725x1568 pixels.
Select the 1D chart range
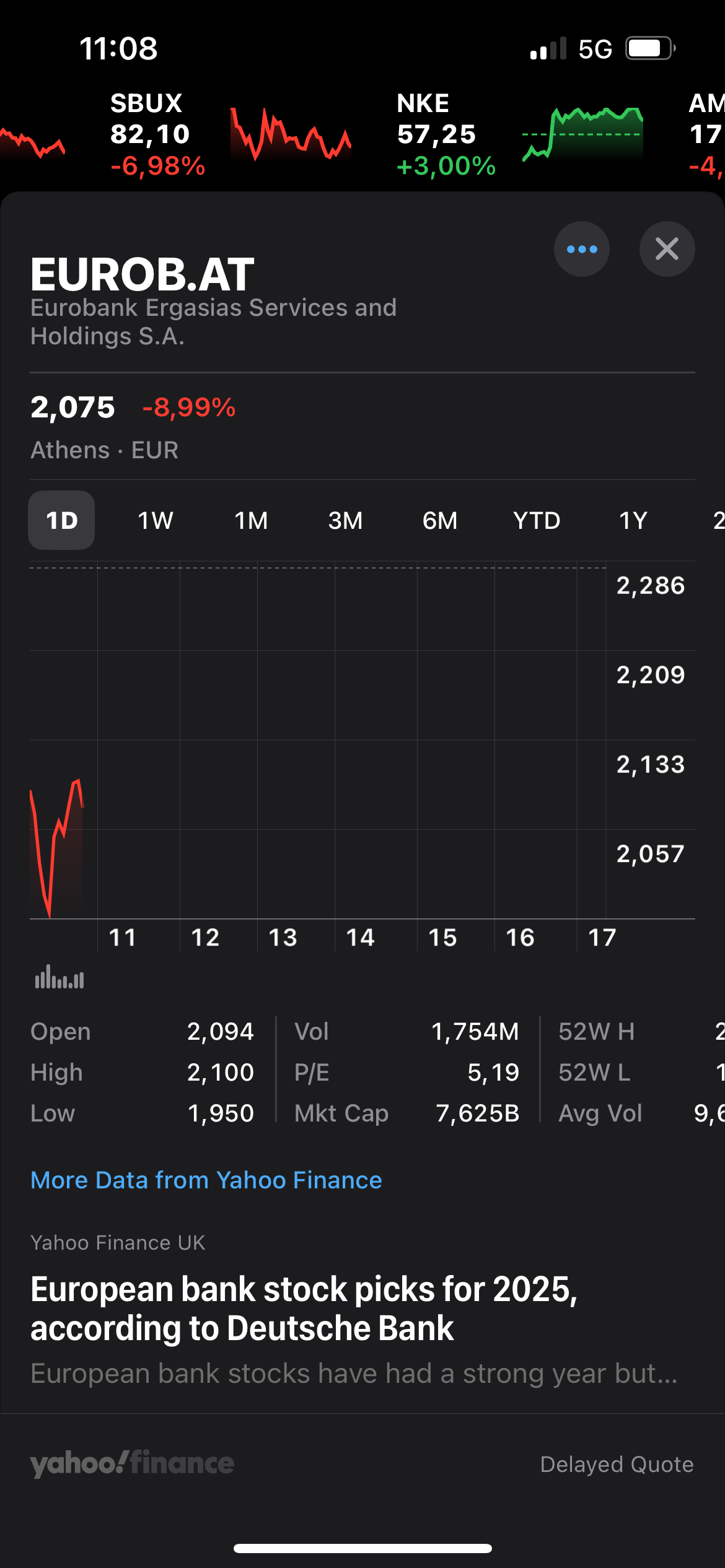click(61, 520)
